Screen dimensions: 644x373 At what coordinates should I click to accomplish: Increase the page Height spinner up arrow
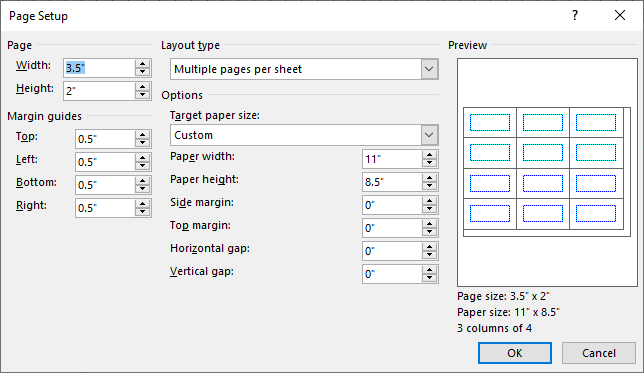pyautogui.click(x=142, y=87)
